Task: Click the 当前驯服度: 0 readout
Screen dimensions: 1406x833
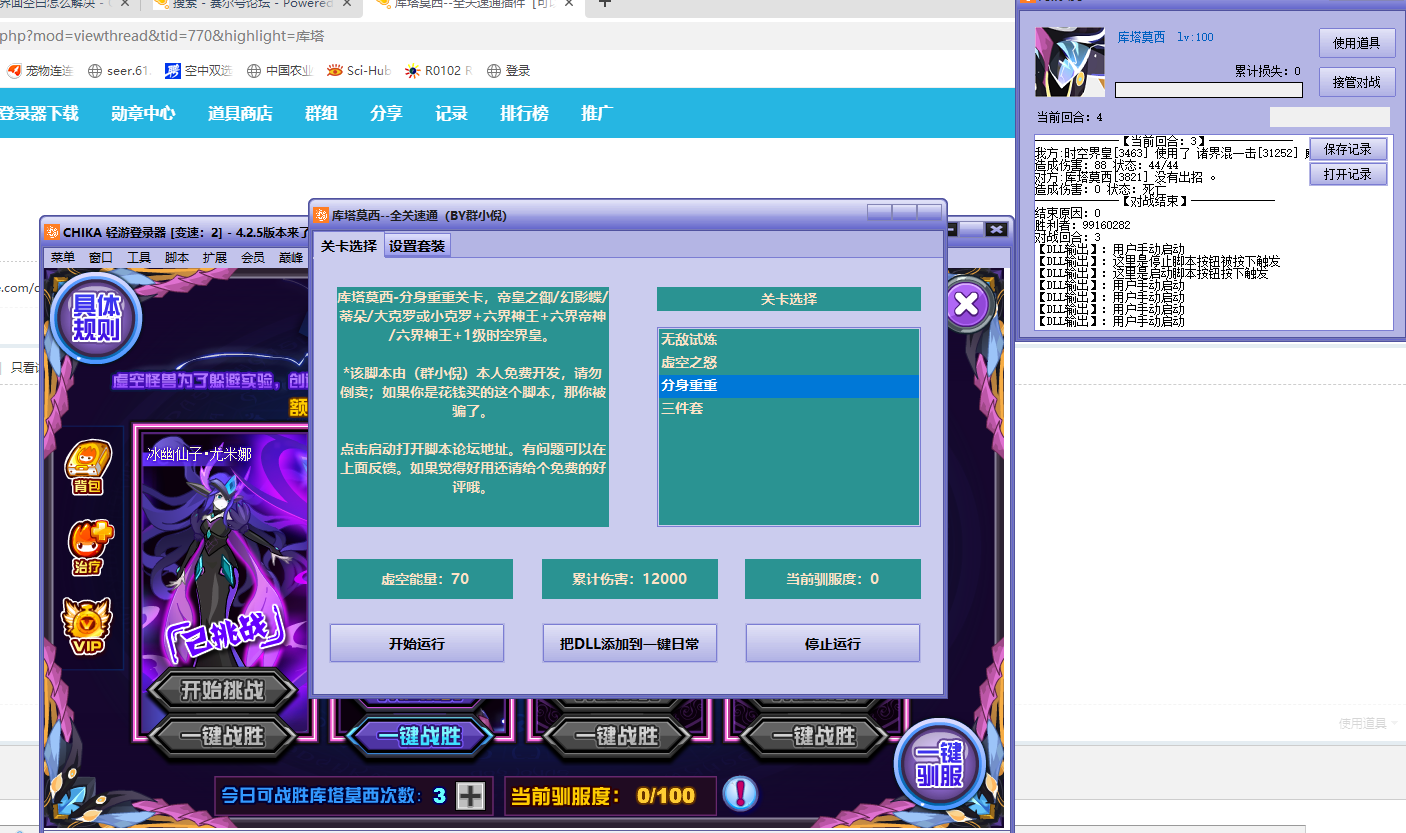Action: [x=833, y=579]
